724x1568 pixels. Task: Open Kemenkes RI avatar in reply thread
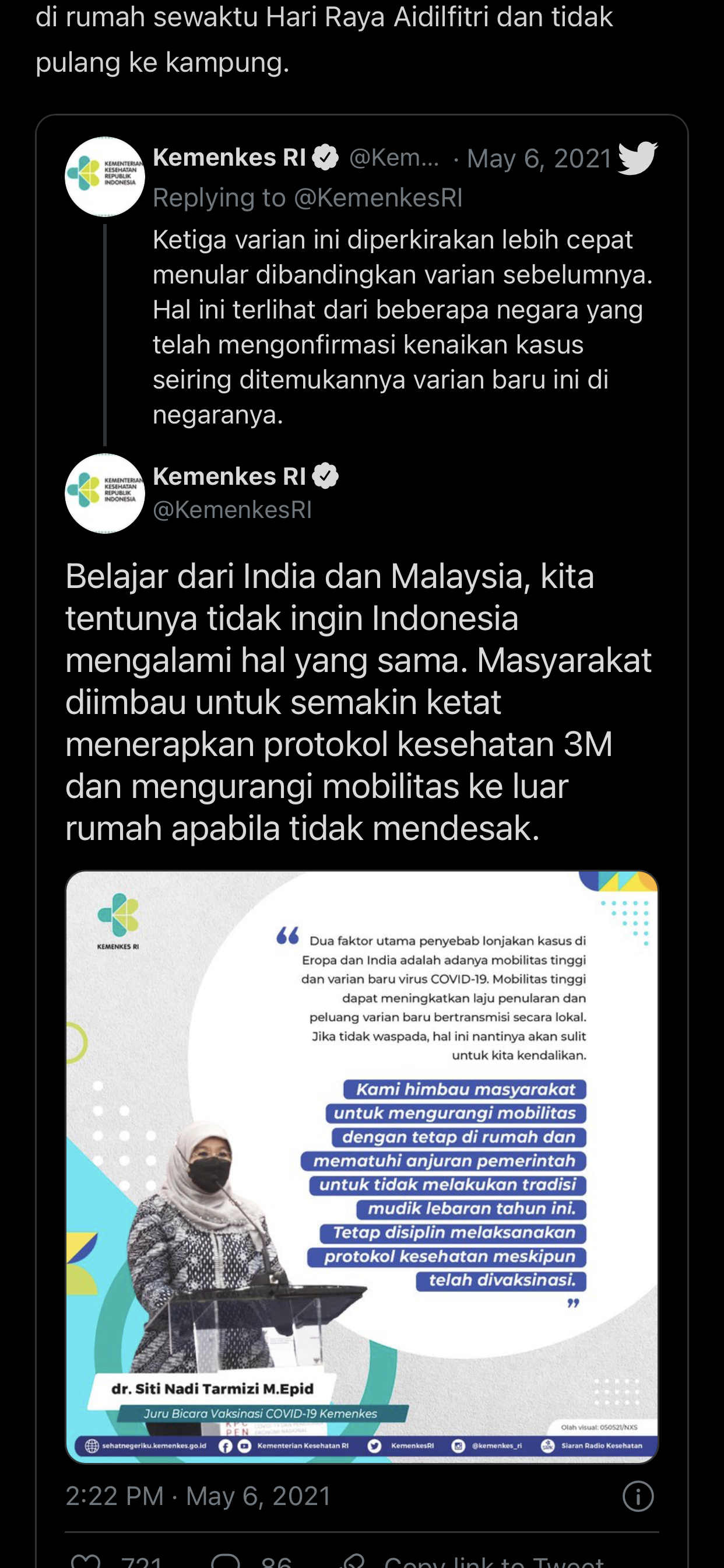105,177
